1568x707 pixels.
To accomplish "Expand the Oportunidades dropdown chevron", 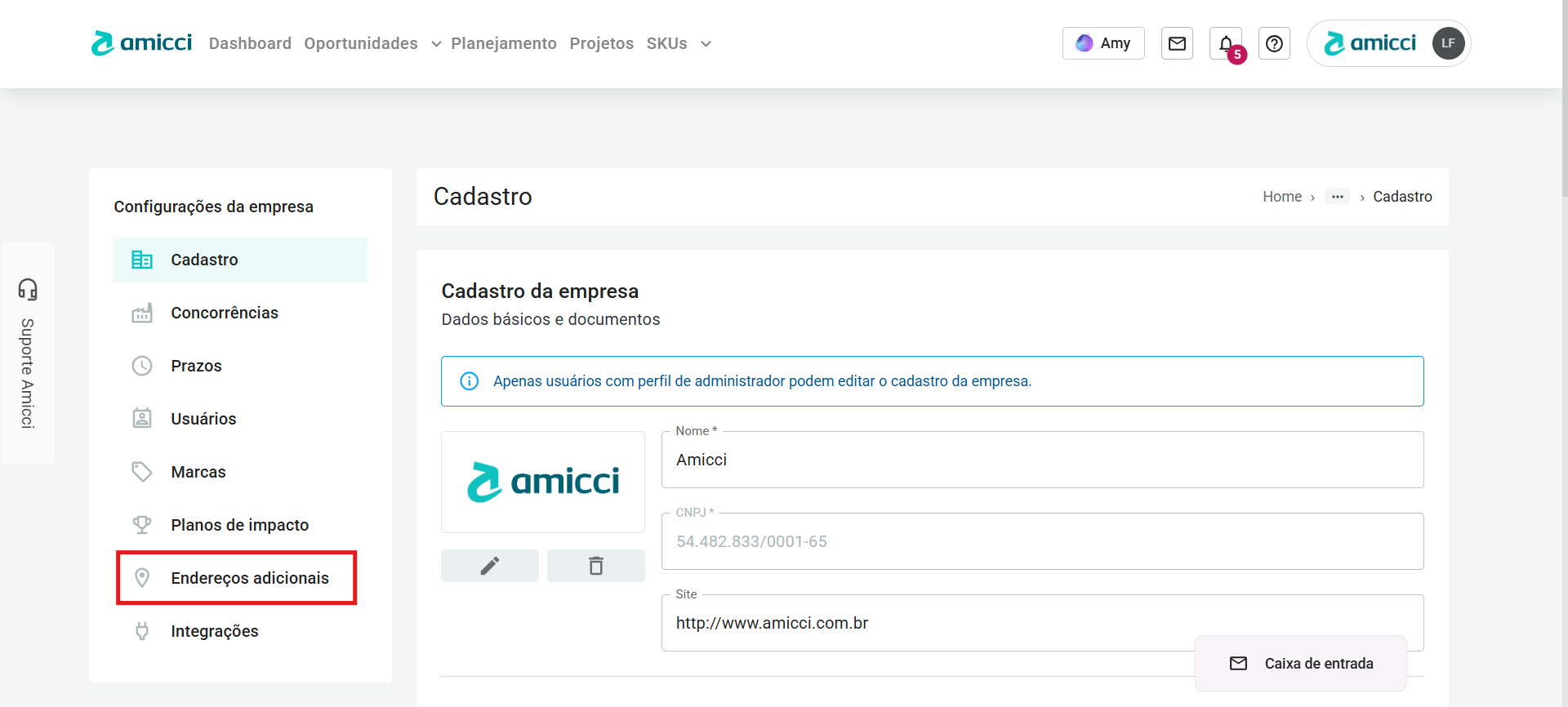I will [x=436, y=44].
